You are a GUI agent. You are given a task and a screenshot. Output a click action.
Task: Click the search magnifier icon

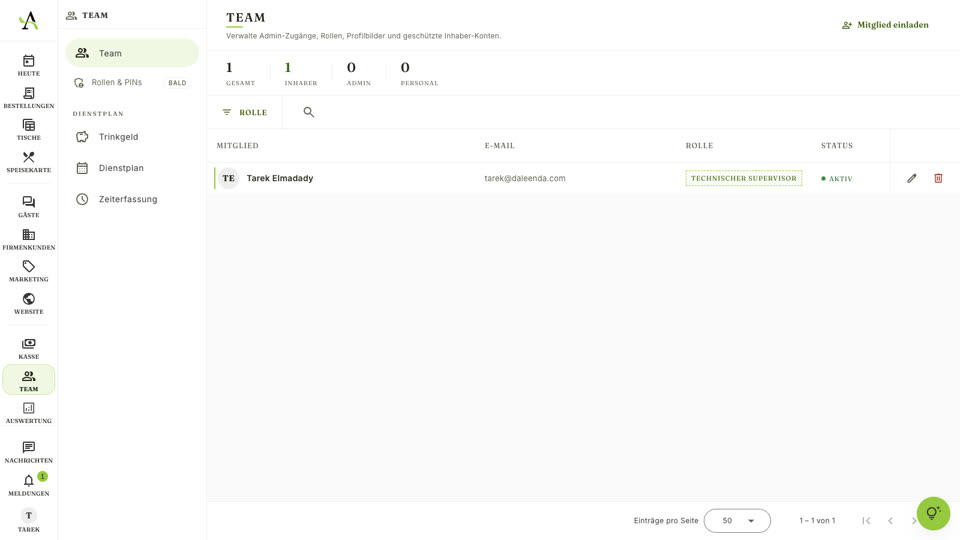[309, 112]
